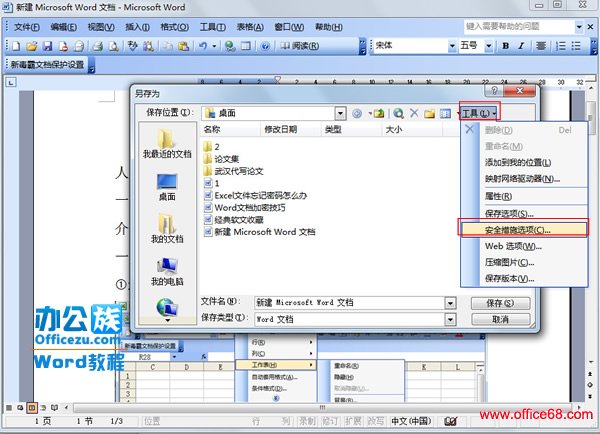Click the 修改日期 column header
600x434 pixels.
[290, 130]
